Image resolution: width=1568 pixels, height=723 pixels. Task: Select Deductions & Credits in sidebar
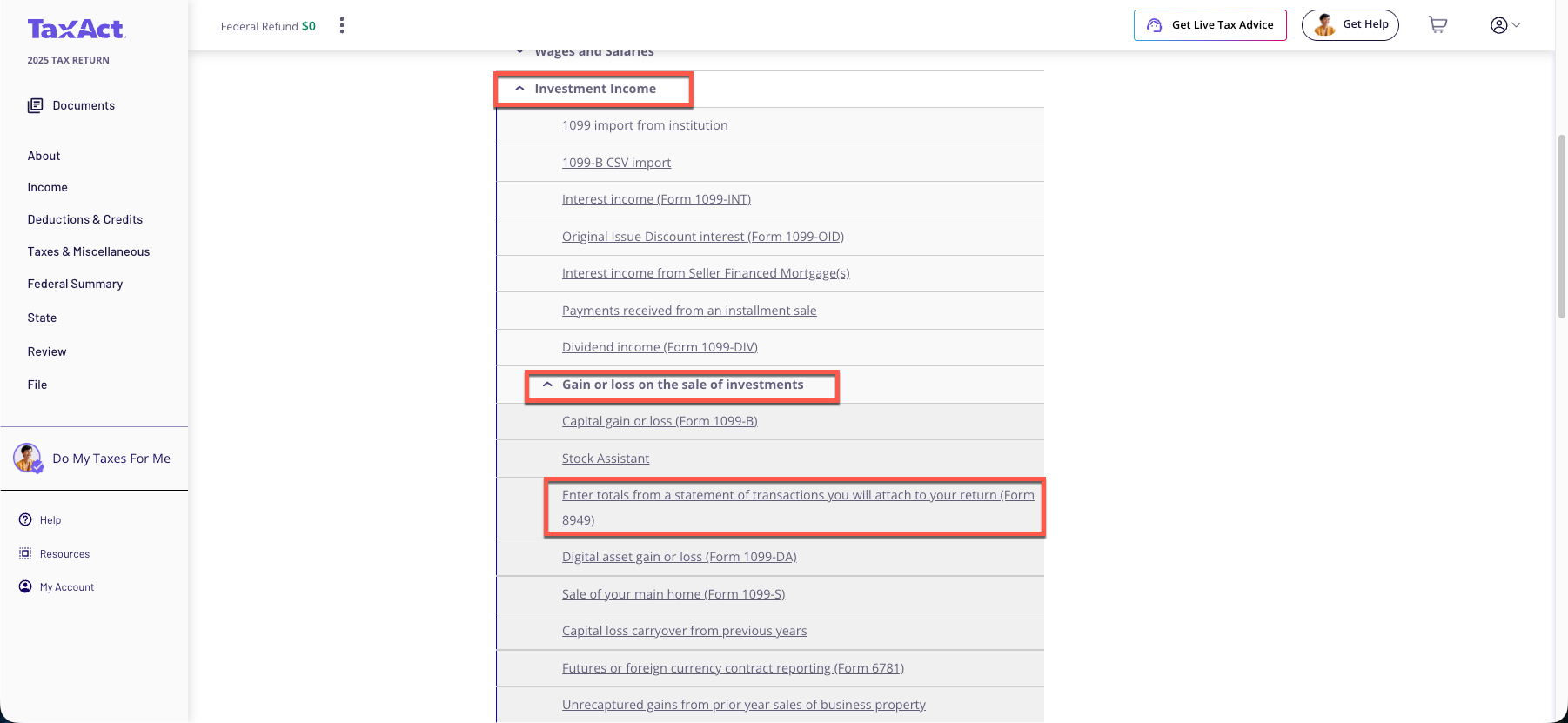tap(84, 219)
